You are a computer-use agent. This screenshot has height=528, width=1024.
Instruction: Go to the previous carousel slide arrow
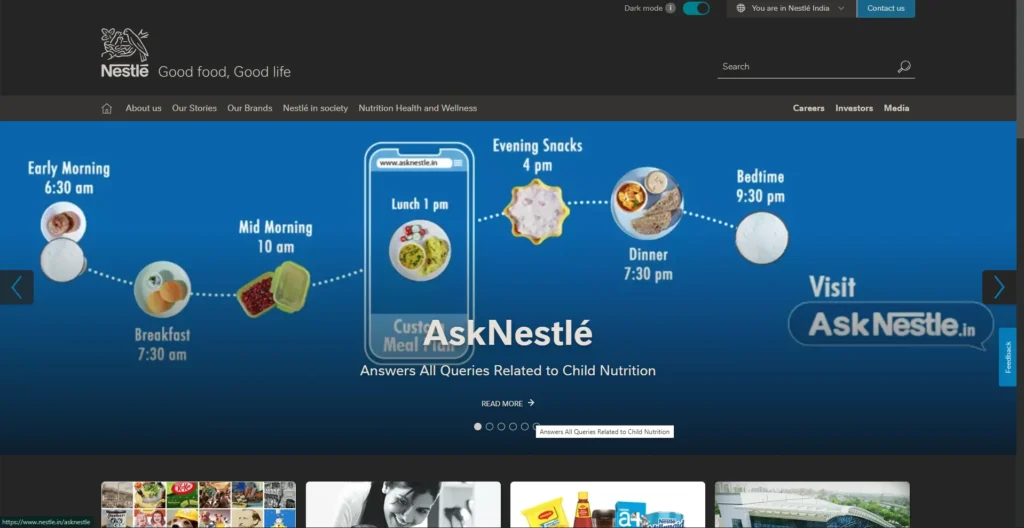coord(16,287)
